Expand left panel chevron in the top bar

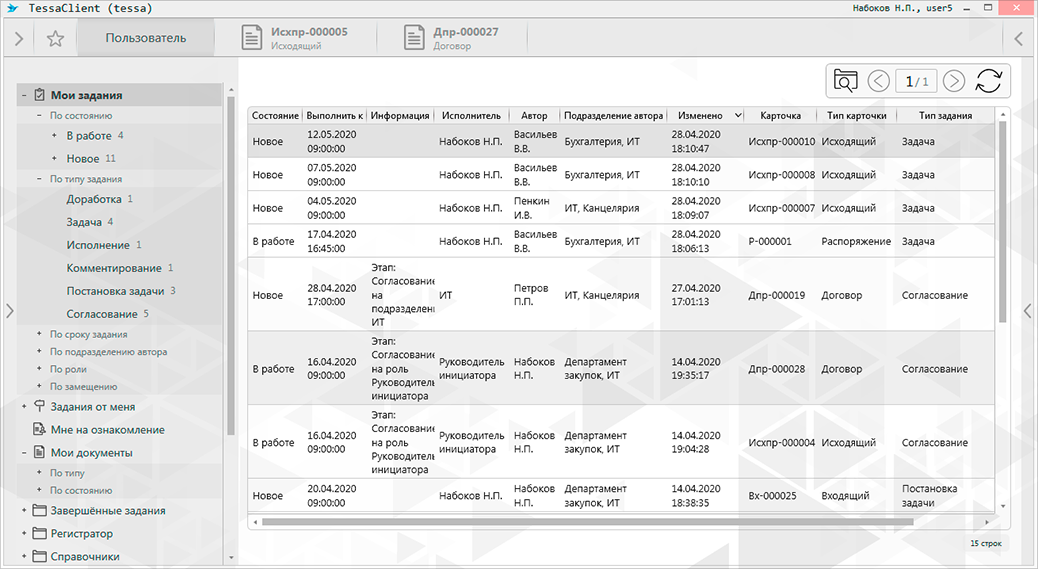click(x=19, y=39)
